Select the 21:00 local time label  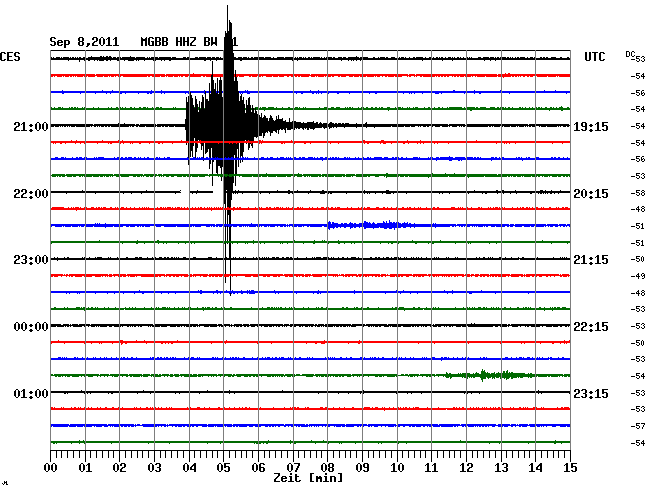point(31,126)
